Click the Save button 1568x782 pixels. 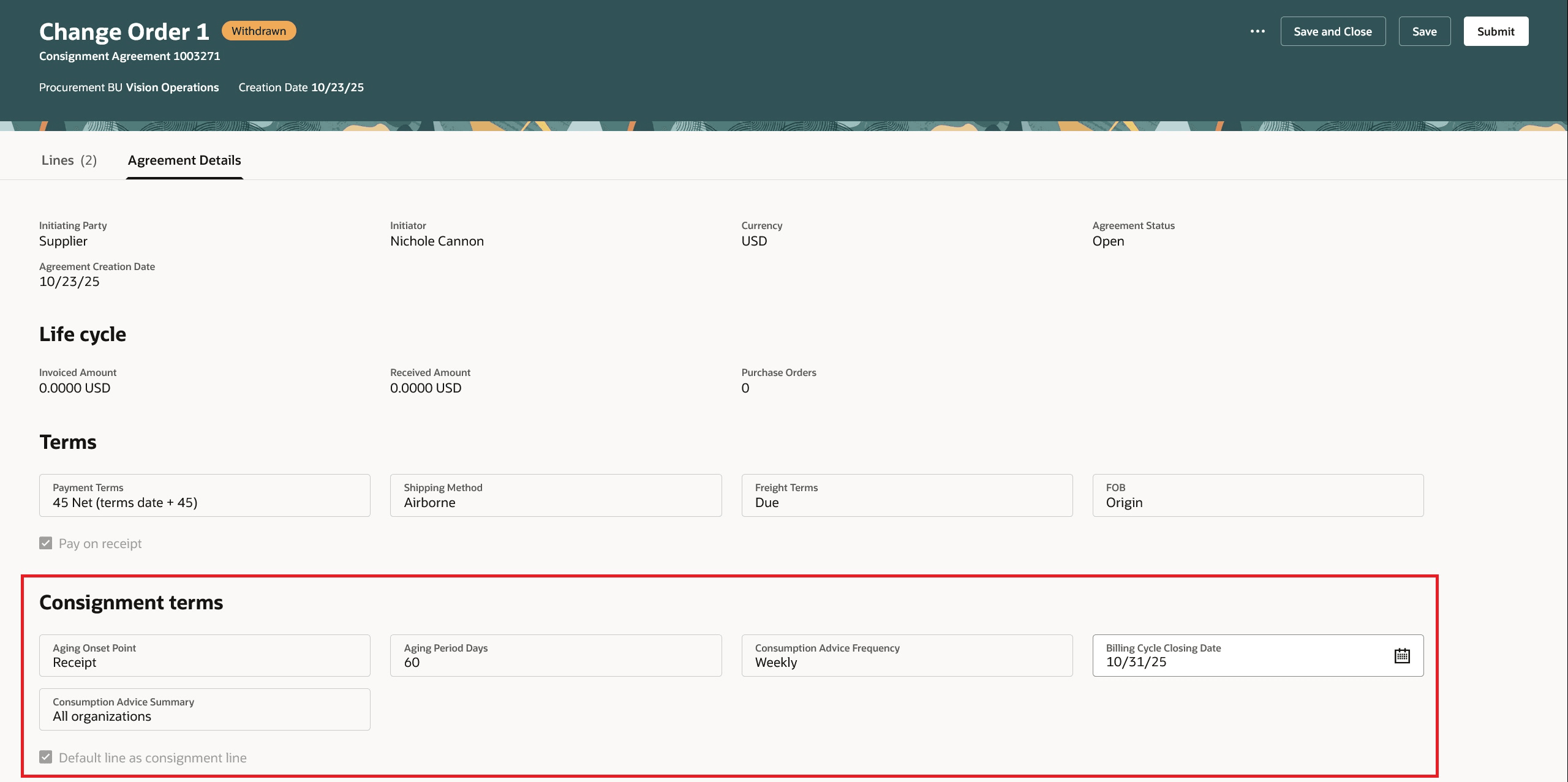[1424, 31]
